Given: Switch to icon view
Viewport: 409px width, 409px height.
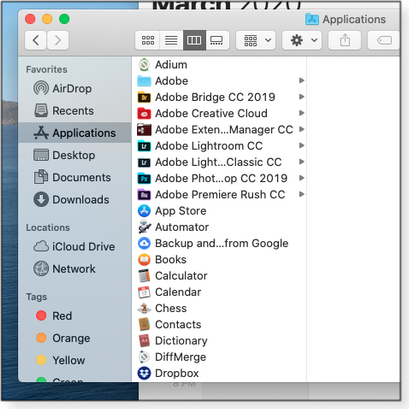Looking at the screenshot, I should [x=148, y=40].
